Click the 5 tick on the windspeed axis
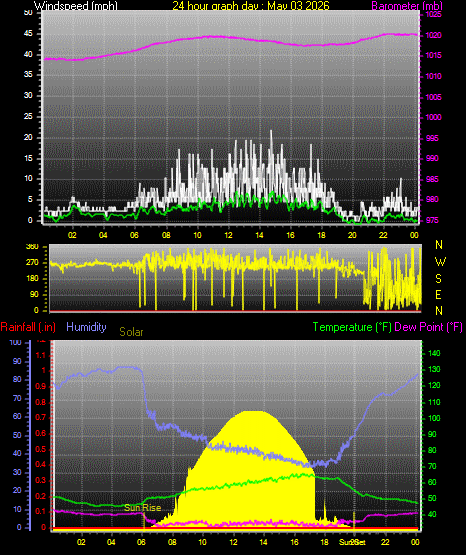 pyautogui.click(x=30, y=200)
